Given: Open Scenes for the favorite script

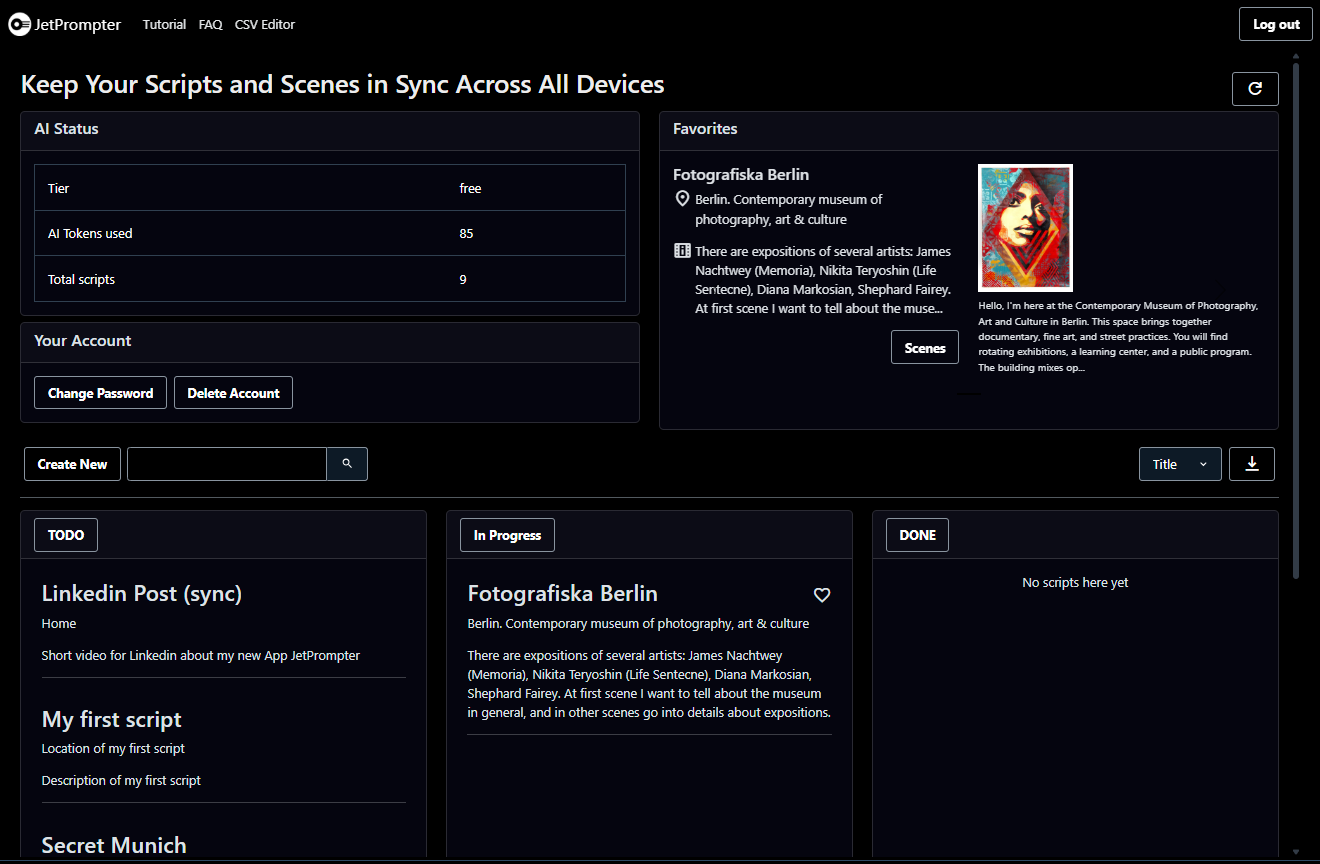Looking at the screenshot, I should [x=924, y=348].
